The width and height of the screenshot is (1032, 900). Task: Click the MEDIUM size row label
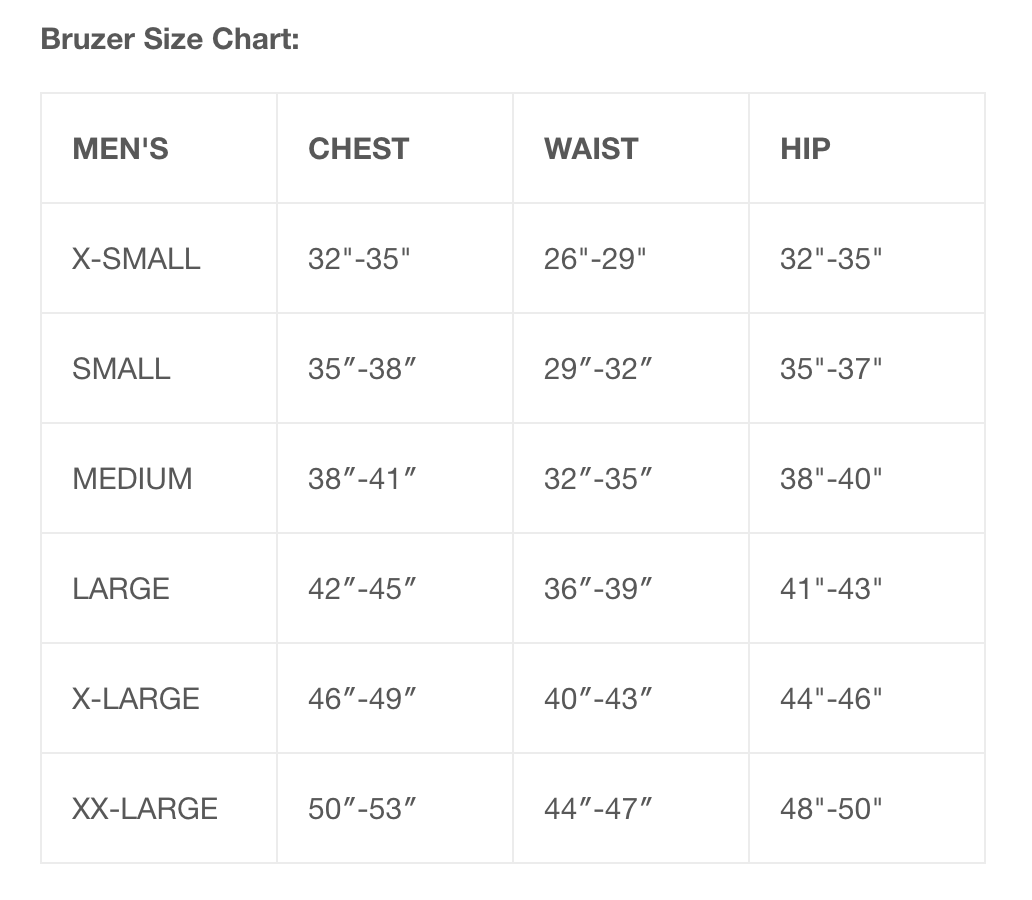click(132, 479)
